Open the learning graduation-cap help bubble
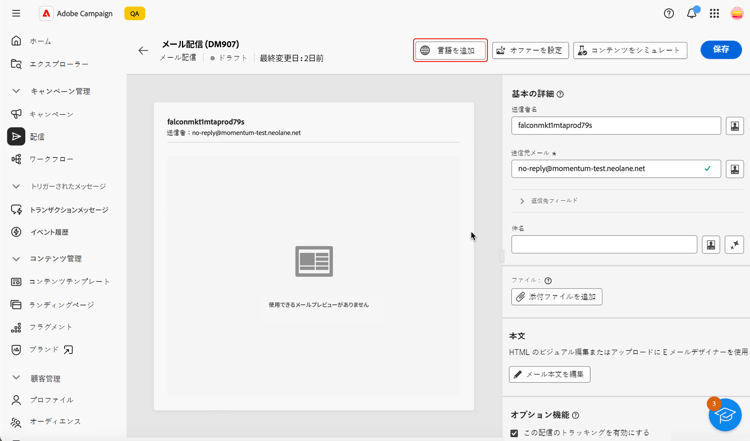750x441 pixels. pos(725,414)
